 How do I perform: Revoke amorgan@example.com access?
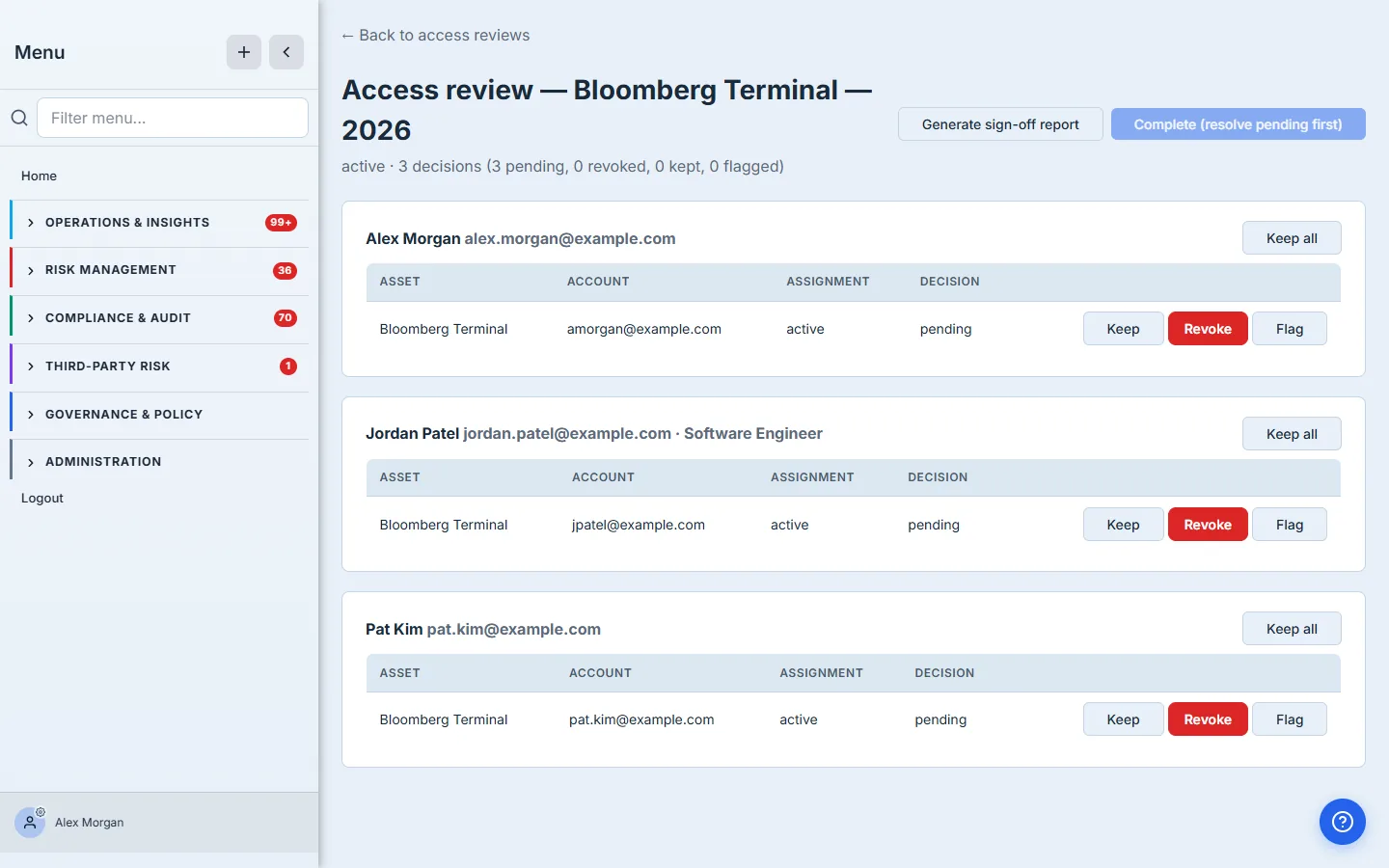coord(1208,329)
